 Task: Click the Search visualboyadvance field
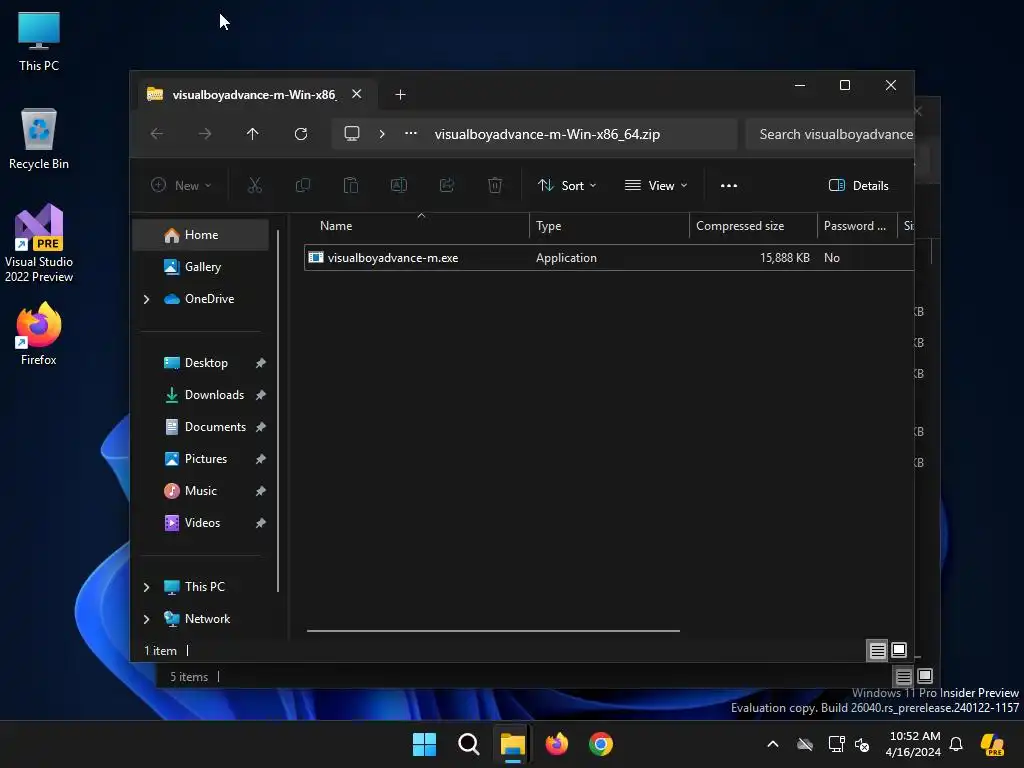(829, 135)
